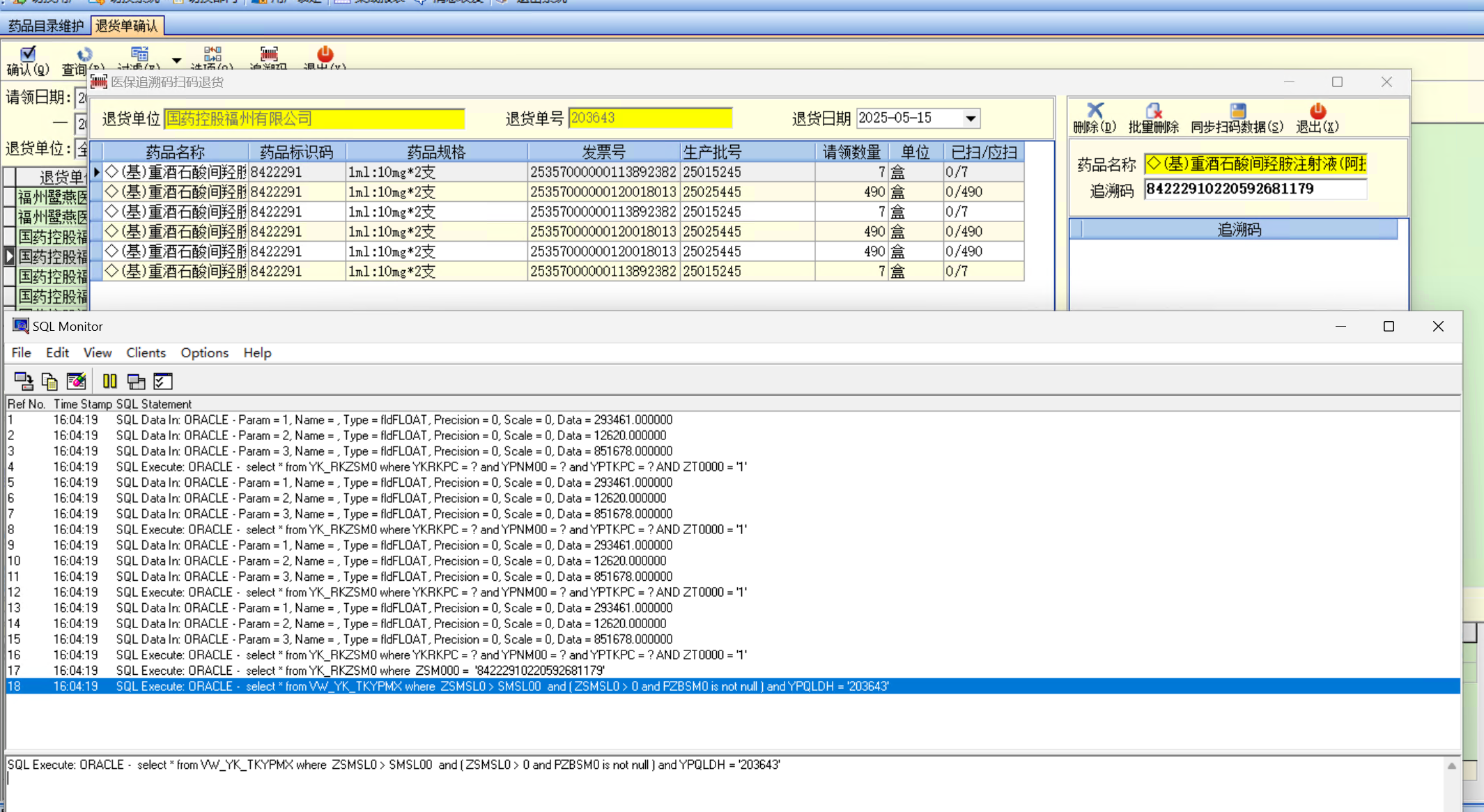The width and height of the screenshot is (1484, 812).
Task: Click the clear log eraser icon in SQL Monitor
Action: tap(76, 381)
